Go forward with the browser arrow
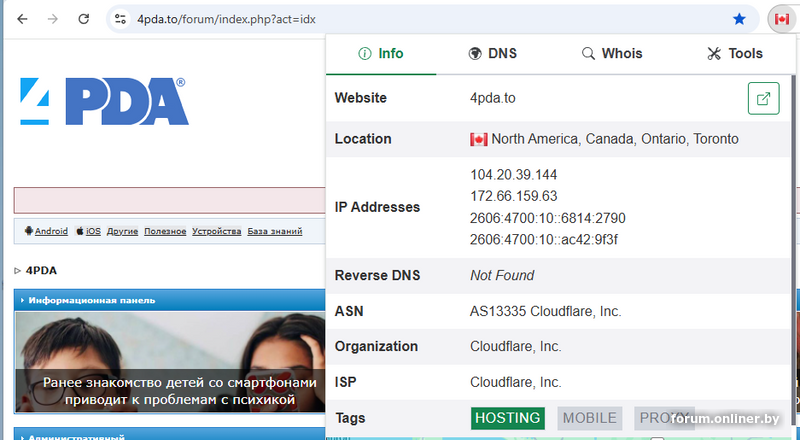The width and height of the screenshot is (800, 440). pos(53,19)
